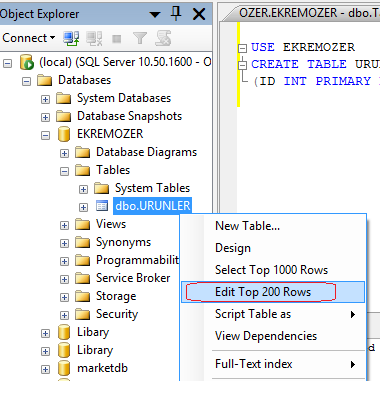Viewport: 380px width, 405px height.
Task: Open the Object Explorer window position arrow
Action: (x=155, y=14)
